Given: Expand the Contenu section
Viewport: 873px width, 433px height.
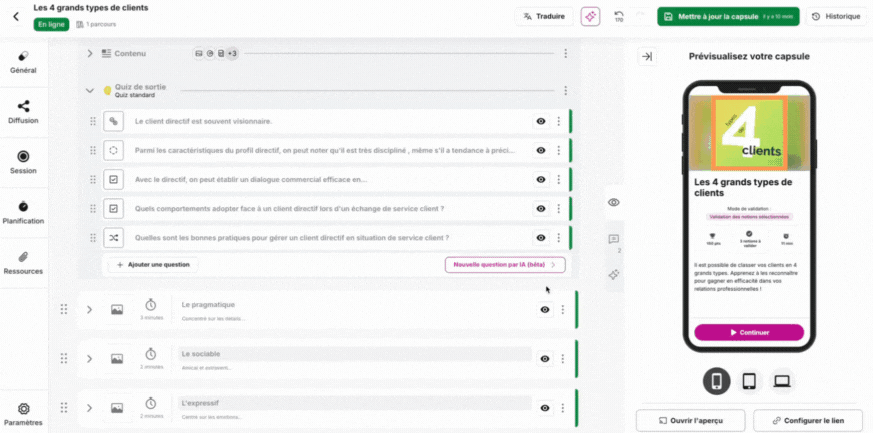Looking at the screenshot, I should (x=90, y=53).
